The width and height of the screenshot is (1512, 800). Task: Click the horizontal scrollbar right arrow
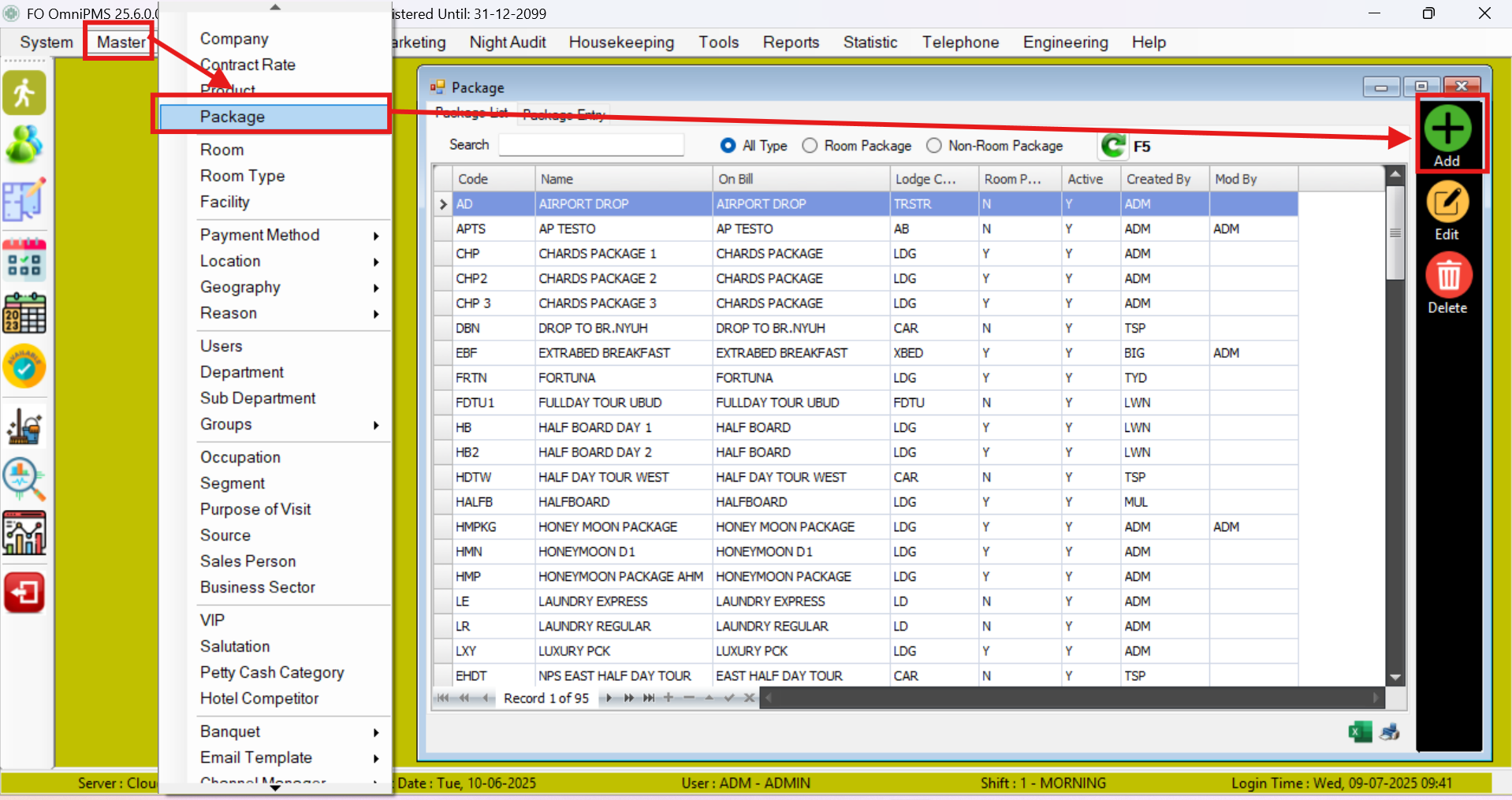pos(1376,698)
